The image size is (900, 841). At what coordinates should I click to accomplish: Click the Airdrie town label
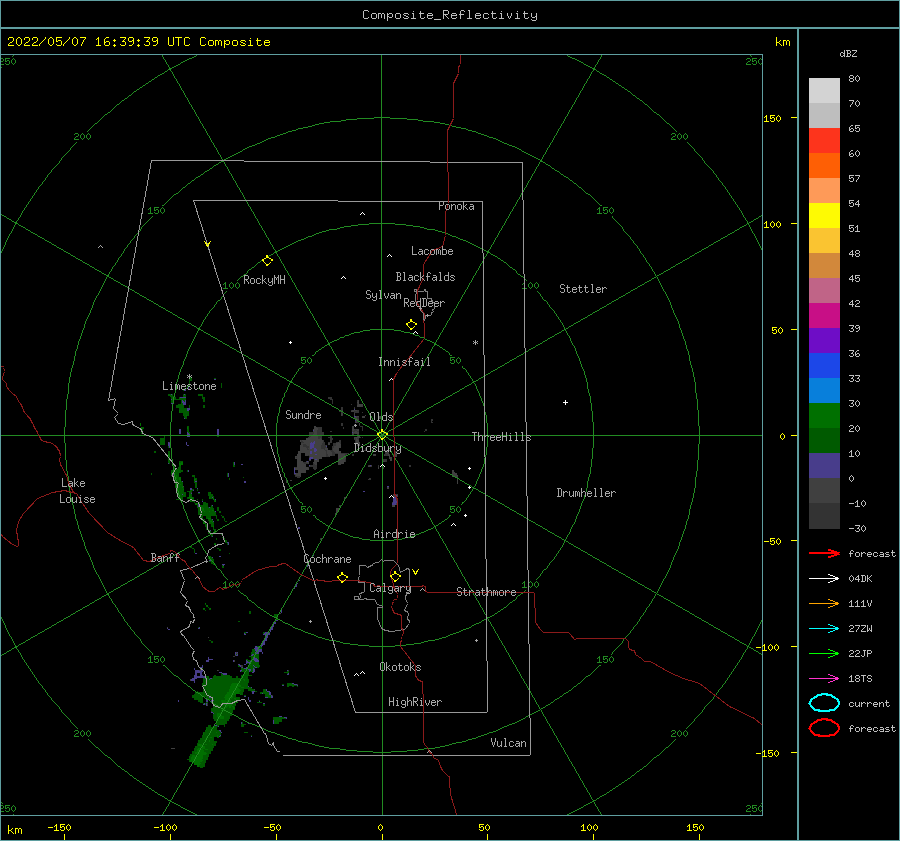pos(394,534)
